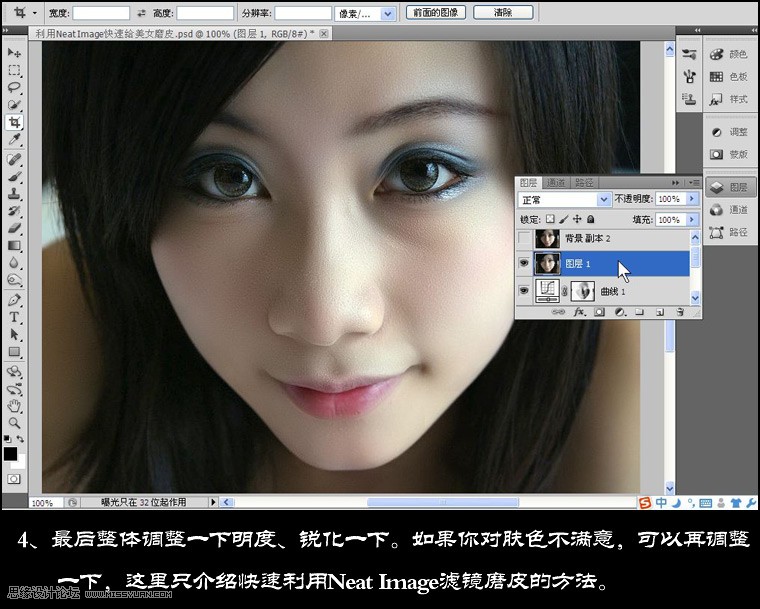Click the 宽度 input field
This screenshot has height=609, width=760.
tap(101, 13)
